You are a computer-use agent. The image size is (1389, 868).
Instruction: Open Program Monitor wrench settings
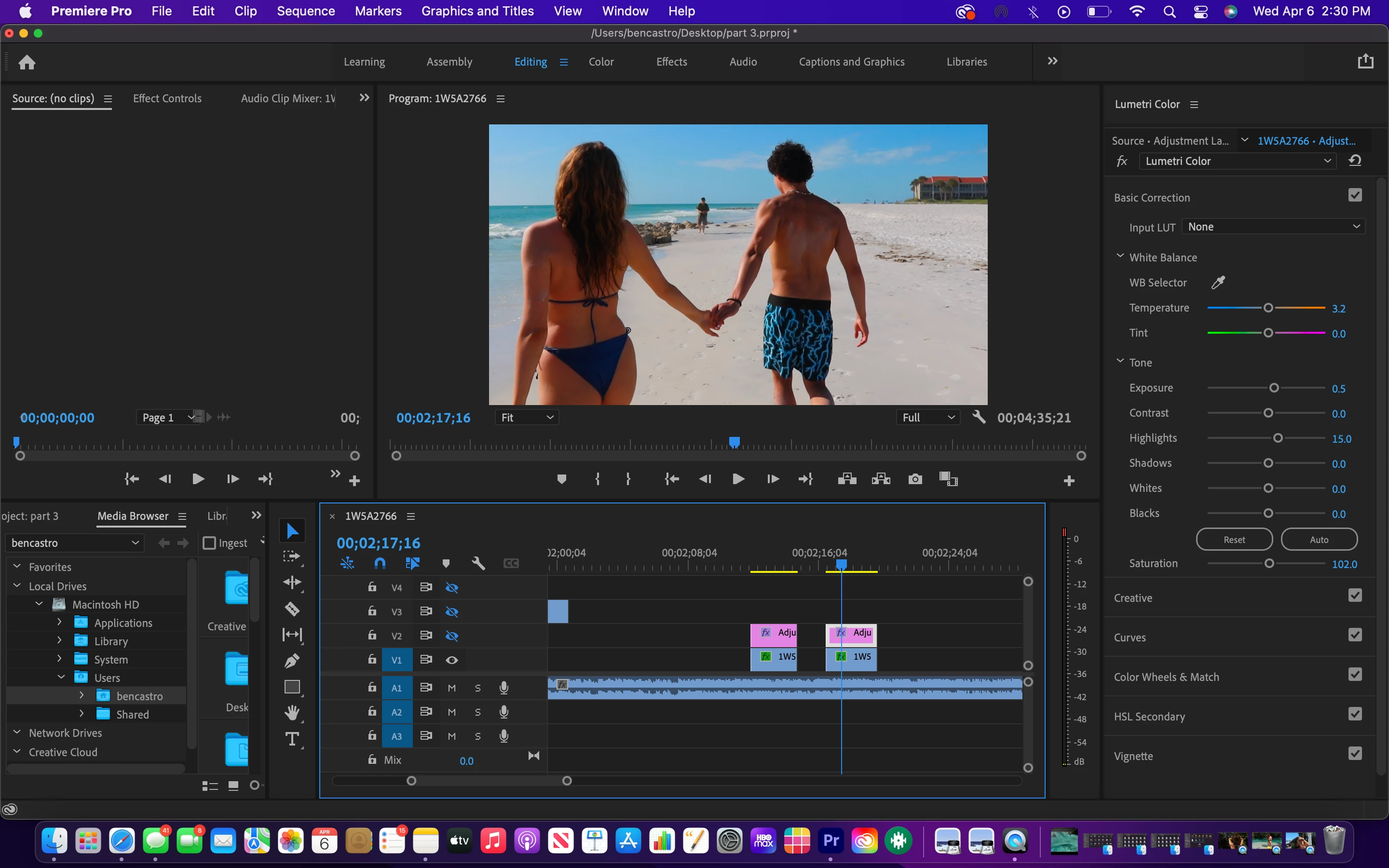[x=979, y=417]
